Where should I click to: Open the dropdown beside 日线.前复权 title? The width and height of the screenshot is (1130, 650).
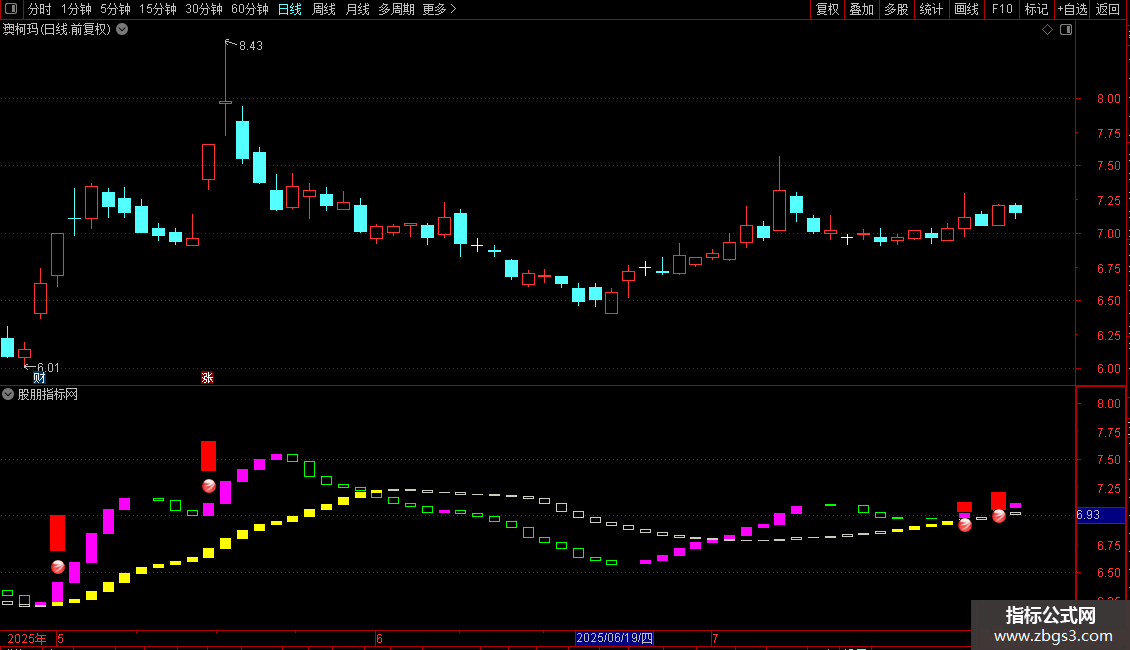(x=123, y=30)
